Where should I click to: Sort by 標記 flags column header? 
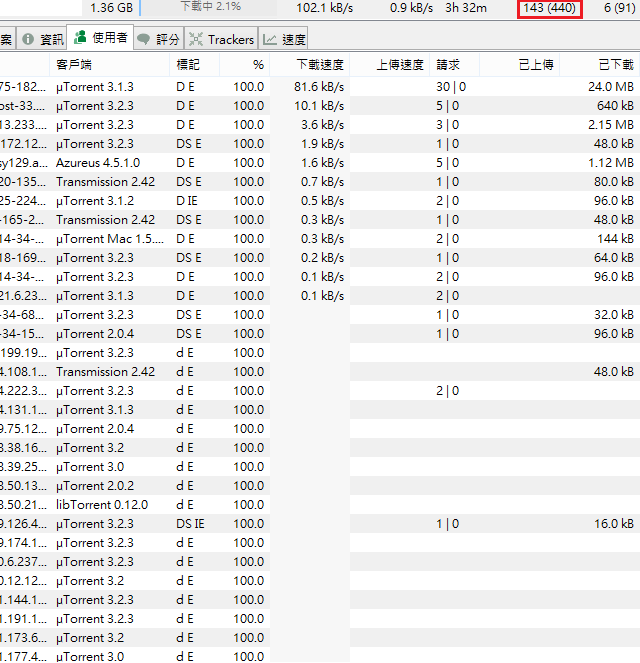click(194, 65)
